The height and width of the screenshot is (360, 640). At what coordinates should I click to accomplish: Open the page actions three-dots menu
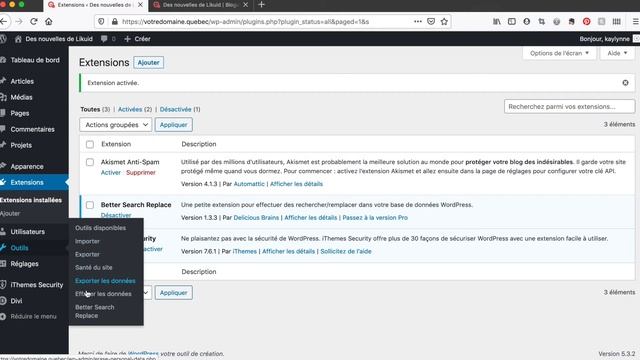pos(418,22)
